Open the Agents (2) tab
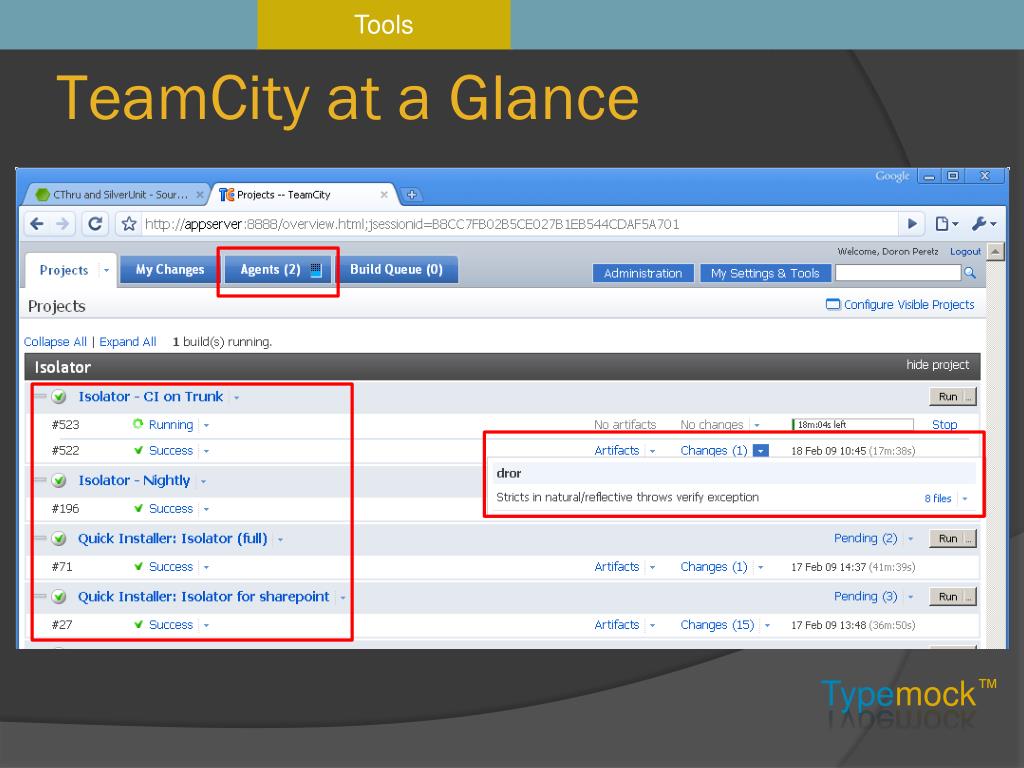The height and width of the screenshot is (768, 1024). (x=278, y=270)
